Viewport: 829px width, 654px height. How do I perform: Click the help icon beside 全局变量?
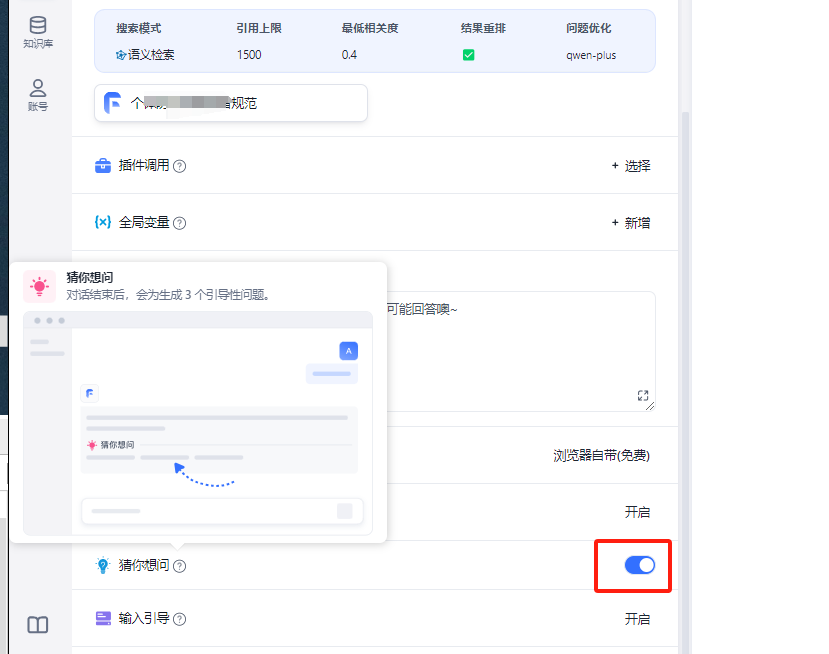[x=180, y=223]
